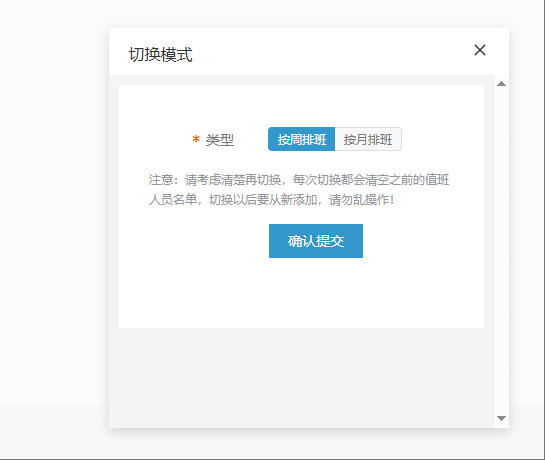
Task: Click the 切换模式 dialog title text
Action: (x=160, y=55)
